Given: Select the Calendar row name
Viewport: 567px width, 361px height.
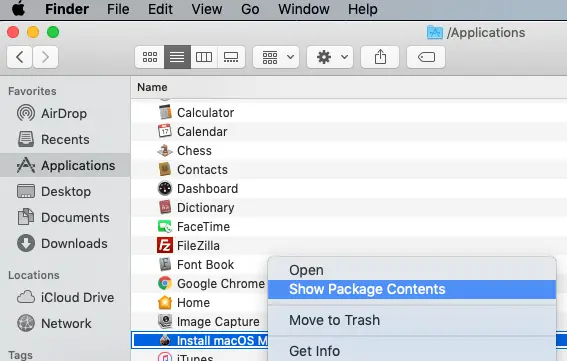Looking at the screenshot, I should (x=202, y=132).
